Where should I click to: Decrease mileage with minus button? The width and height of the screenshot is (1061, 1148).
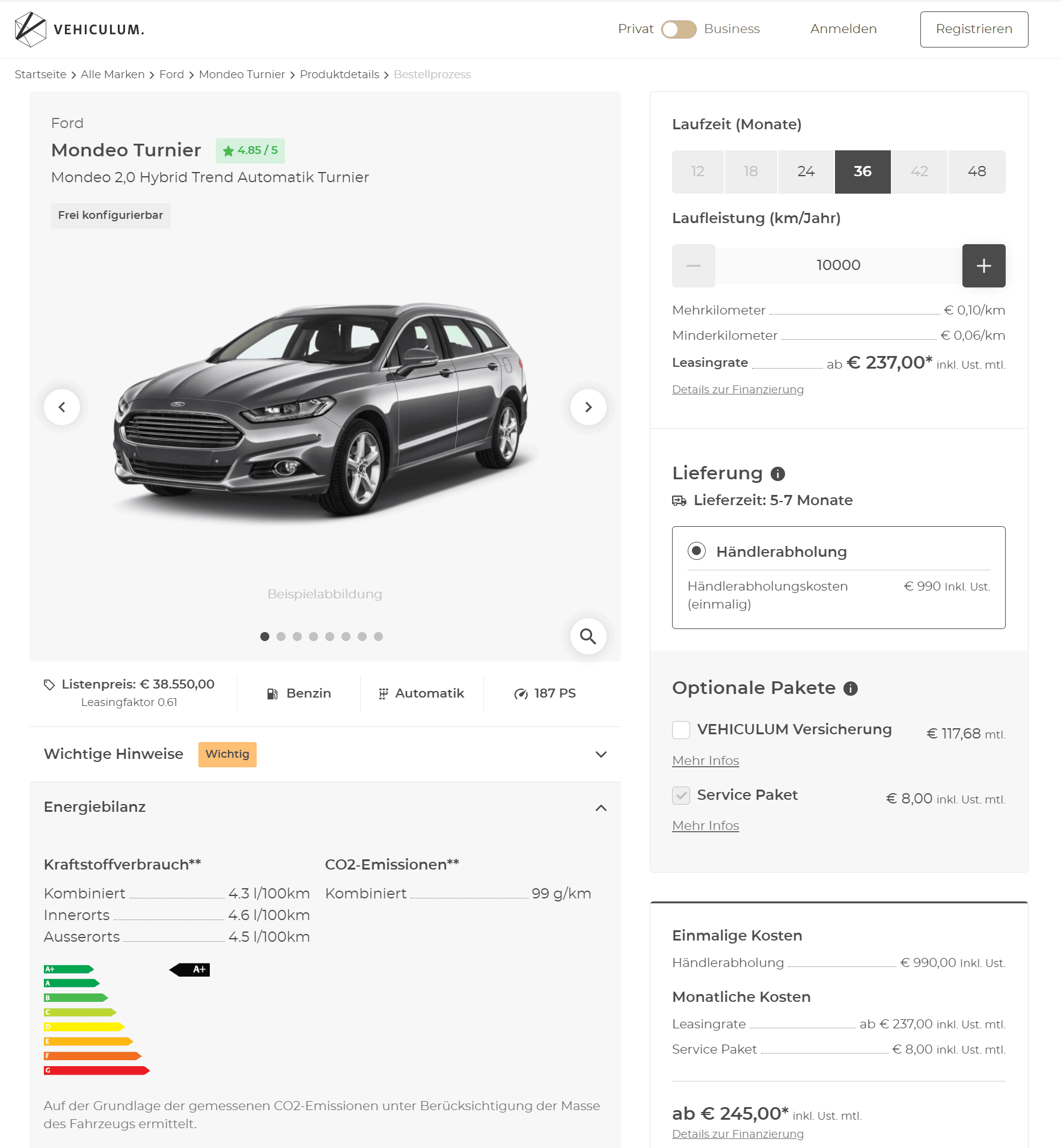coord(694,266)
